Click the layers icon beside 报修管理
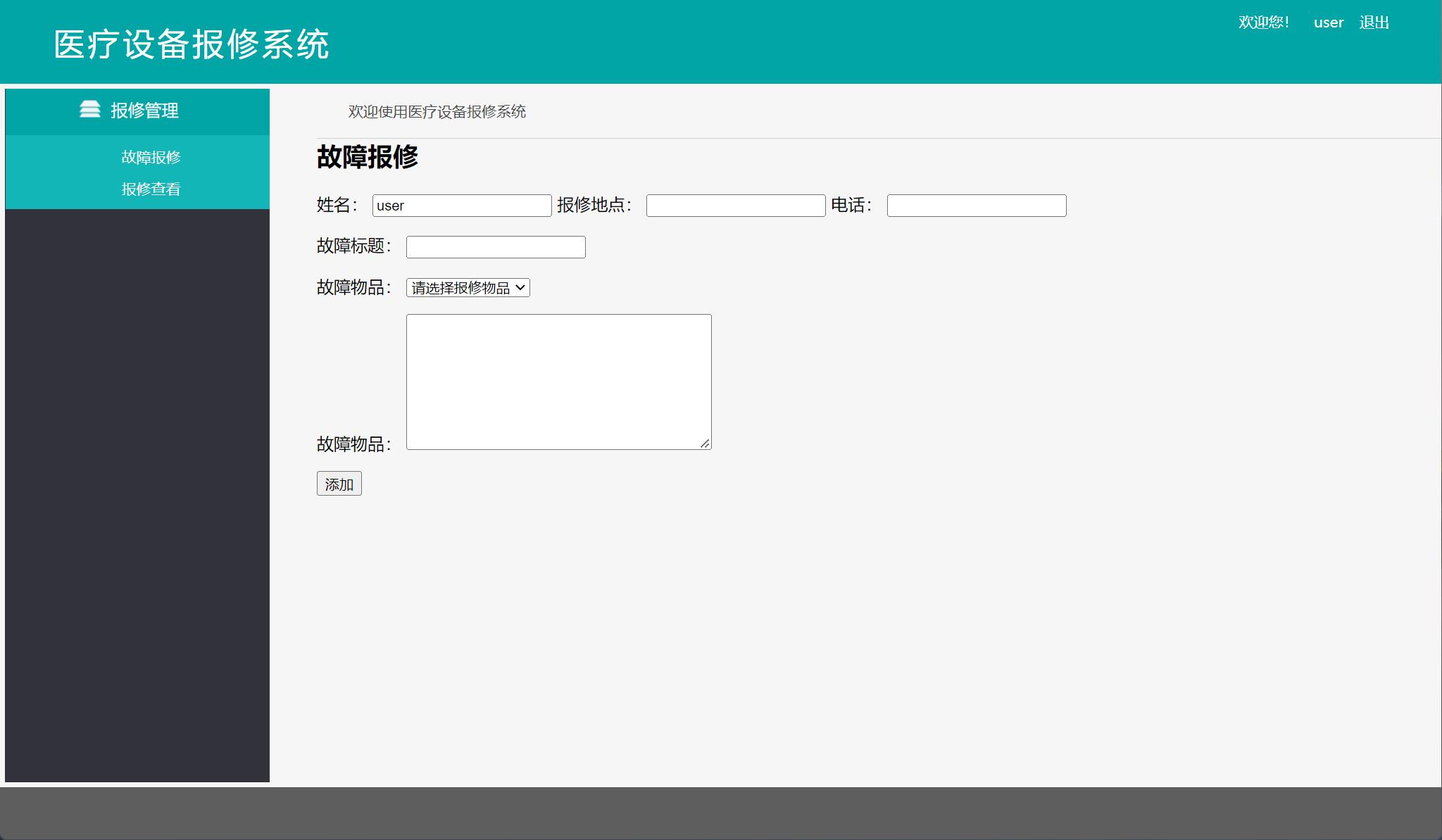Viewport: 1442px width, 840px height. pos(91,110)
